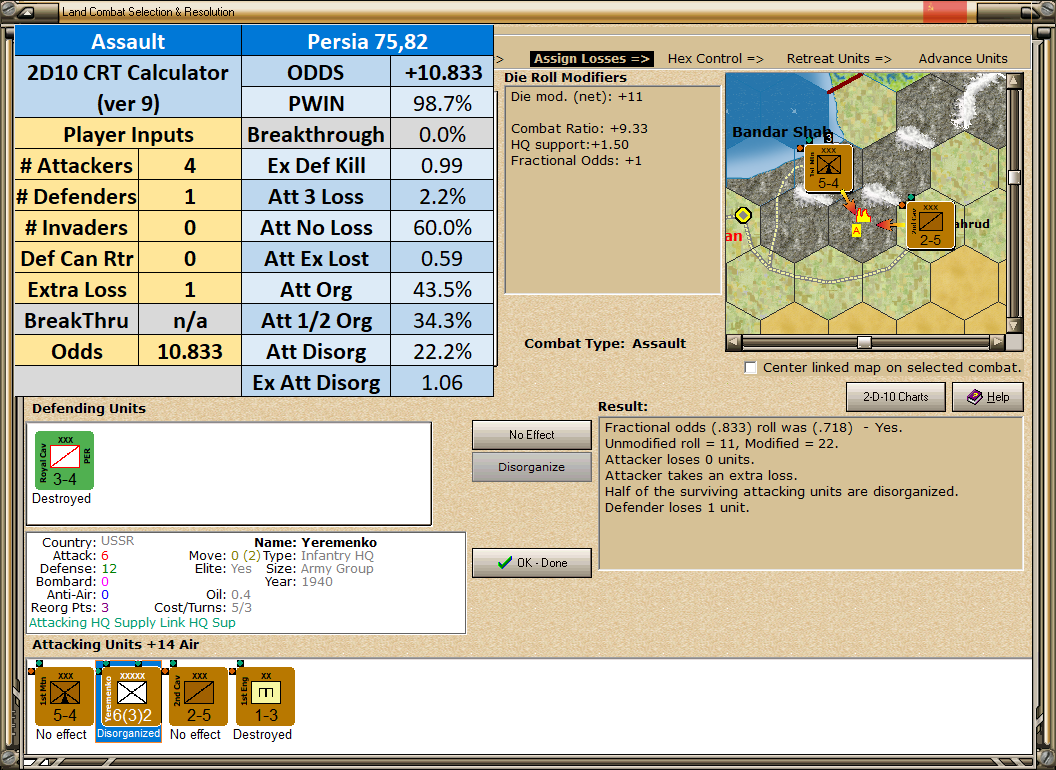1056x770 pixels.
Task: Click the Bandar Shah map label
Action: click(782, 132)
